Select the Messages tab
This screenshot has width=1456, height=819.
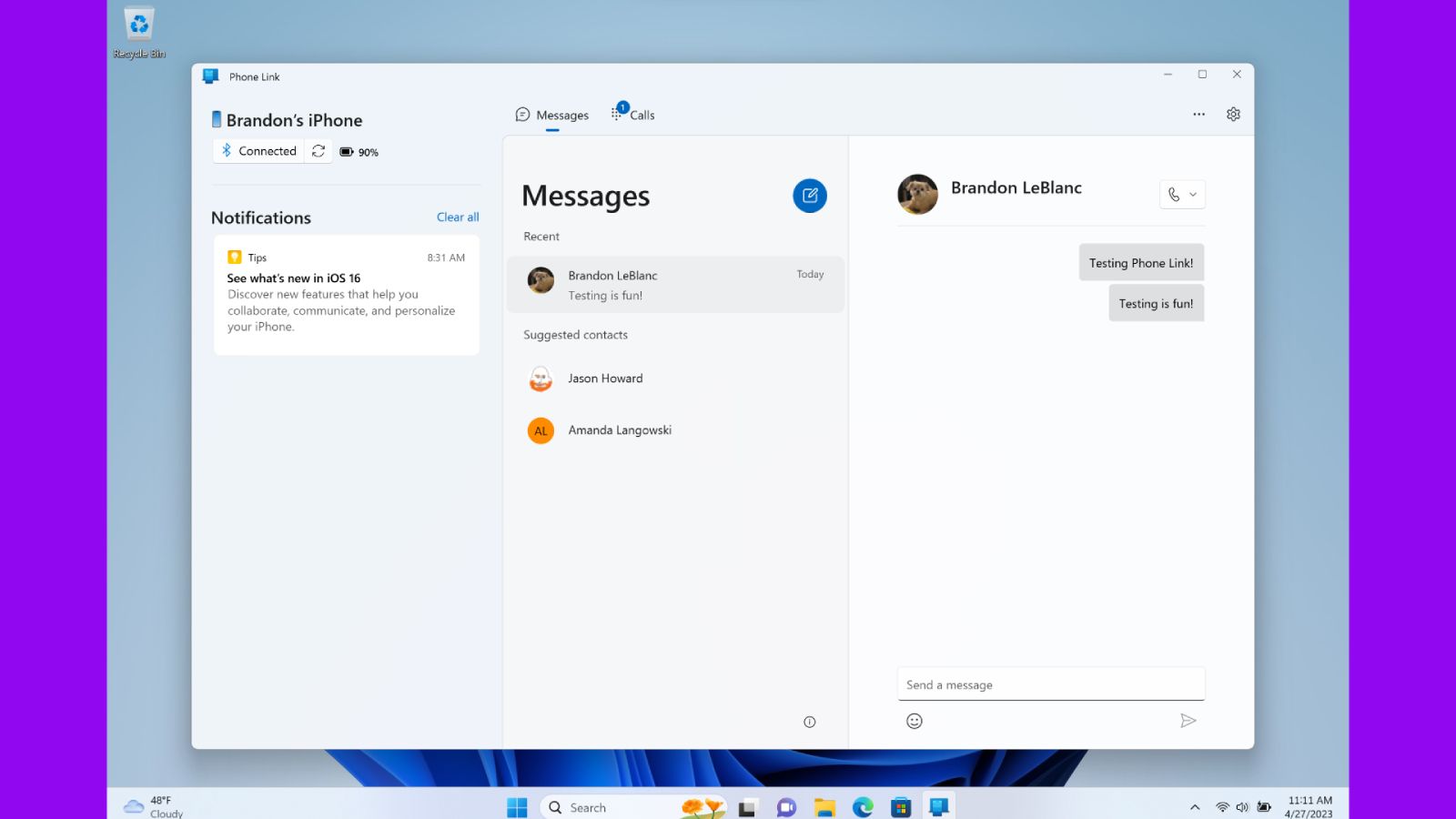[x=553, y=115]
